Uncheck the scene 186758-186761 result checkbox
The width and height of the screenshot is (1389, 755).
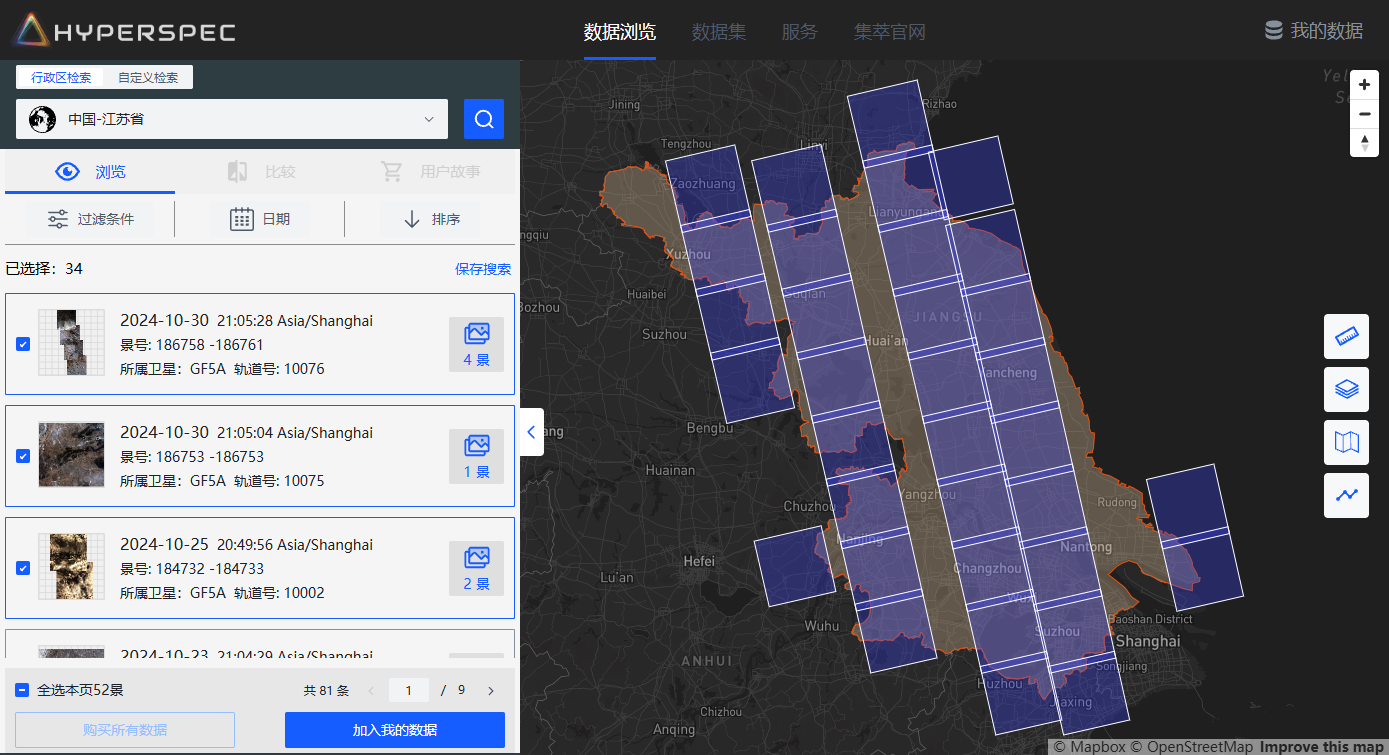(x=23, y=344)
